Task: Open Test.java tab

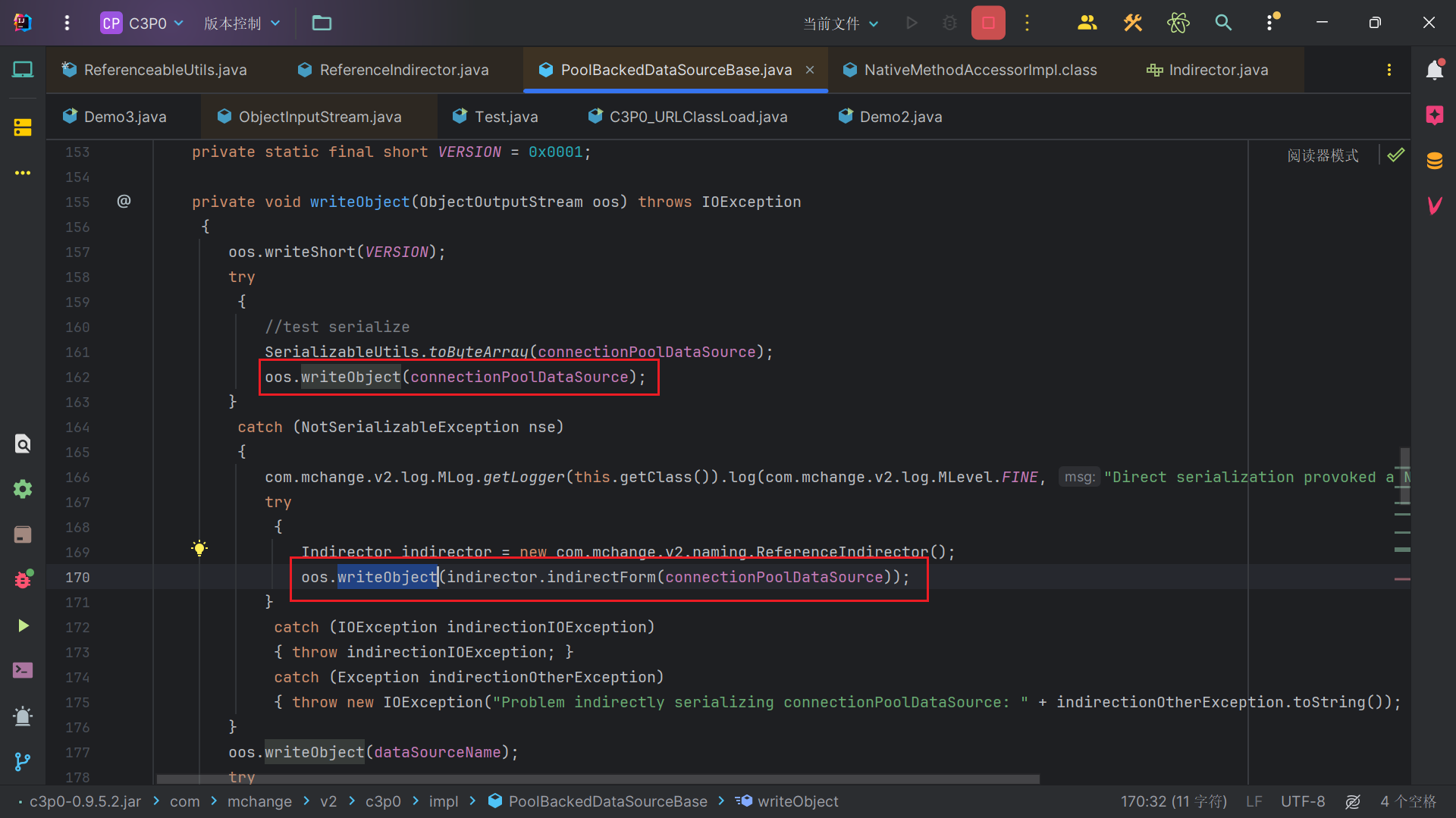Action: pyautogui.click(x=495, y=117)
